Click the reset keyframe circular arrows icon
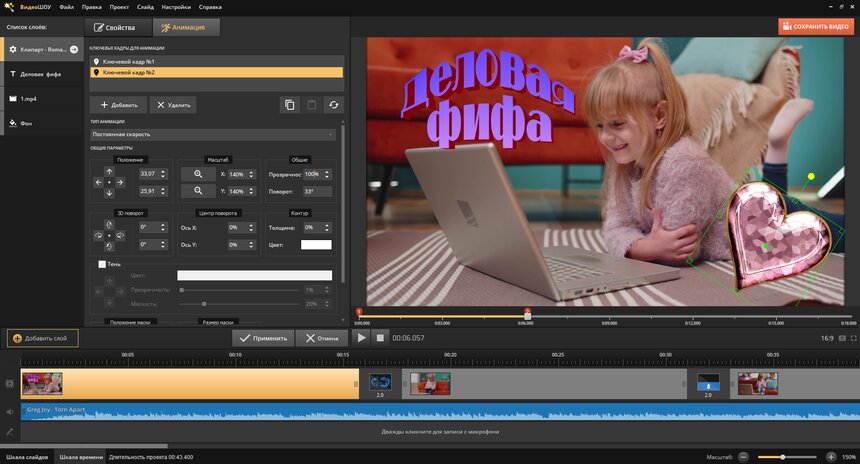 [333, 105]
